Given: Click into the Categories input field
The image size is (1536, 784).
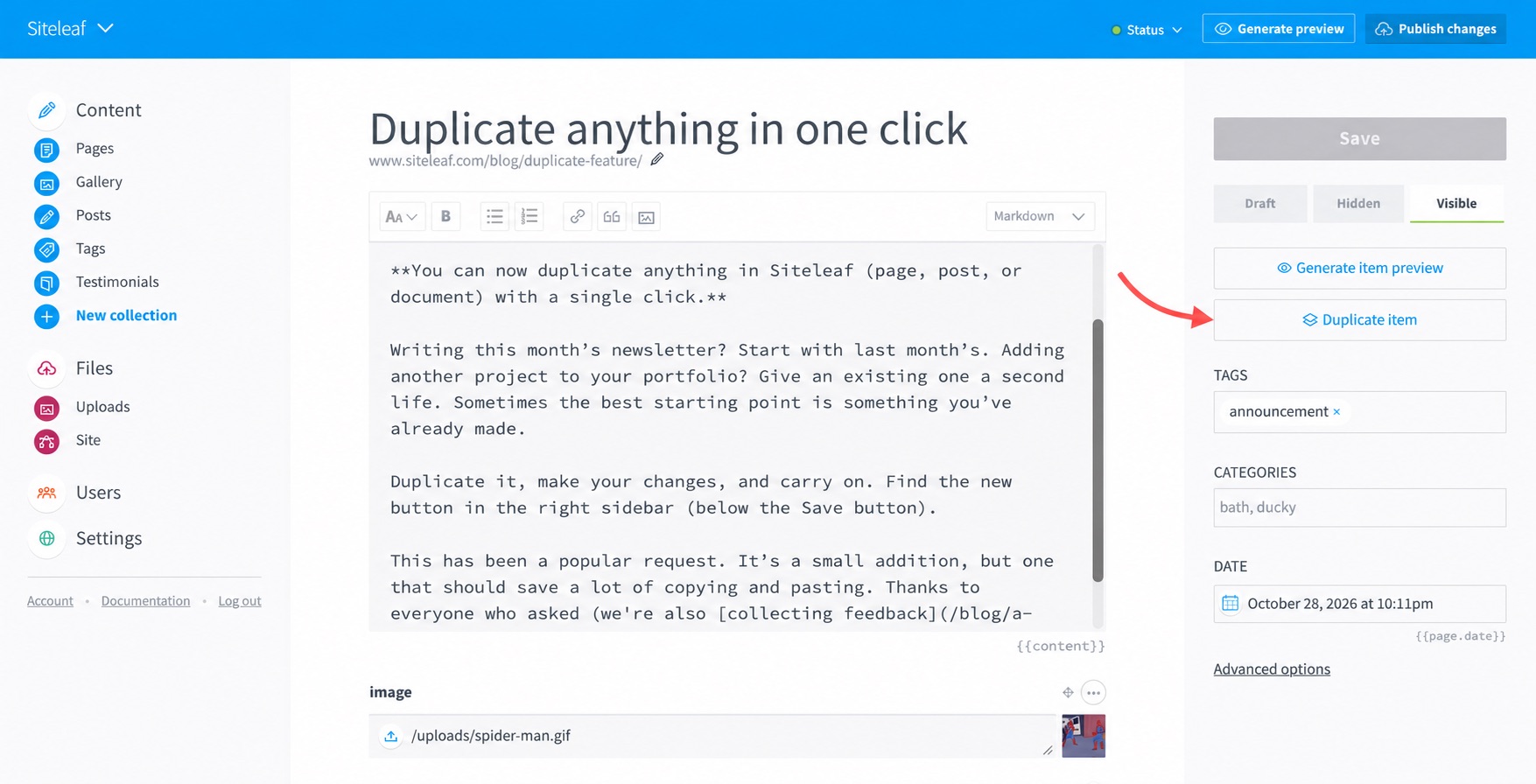Looking at the screenshot, I should [x=1359, y=507].
